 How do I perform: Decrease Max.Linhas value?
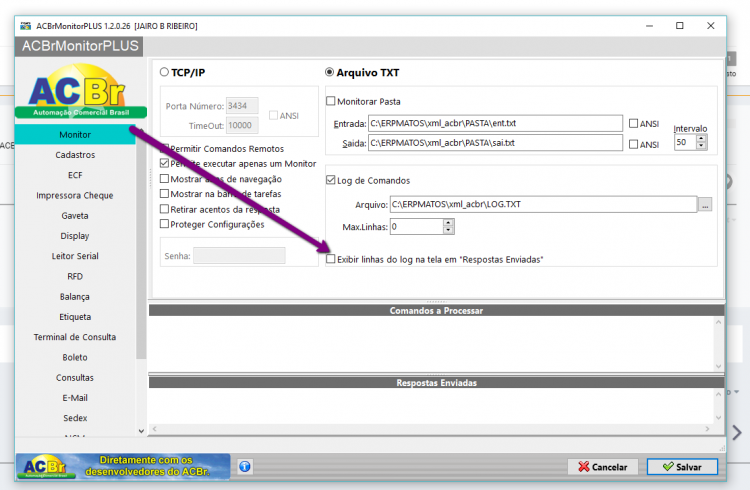448,230
